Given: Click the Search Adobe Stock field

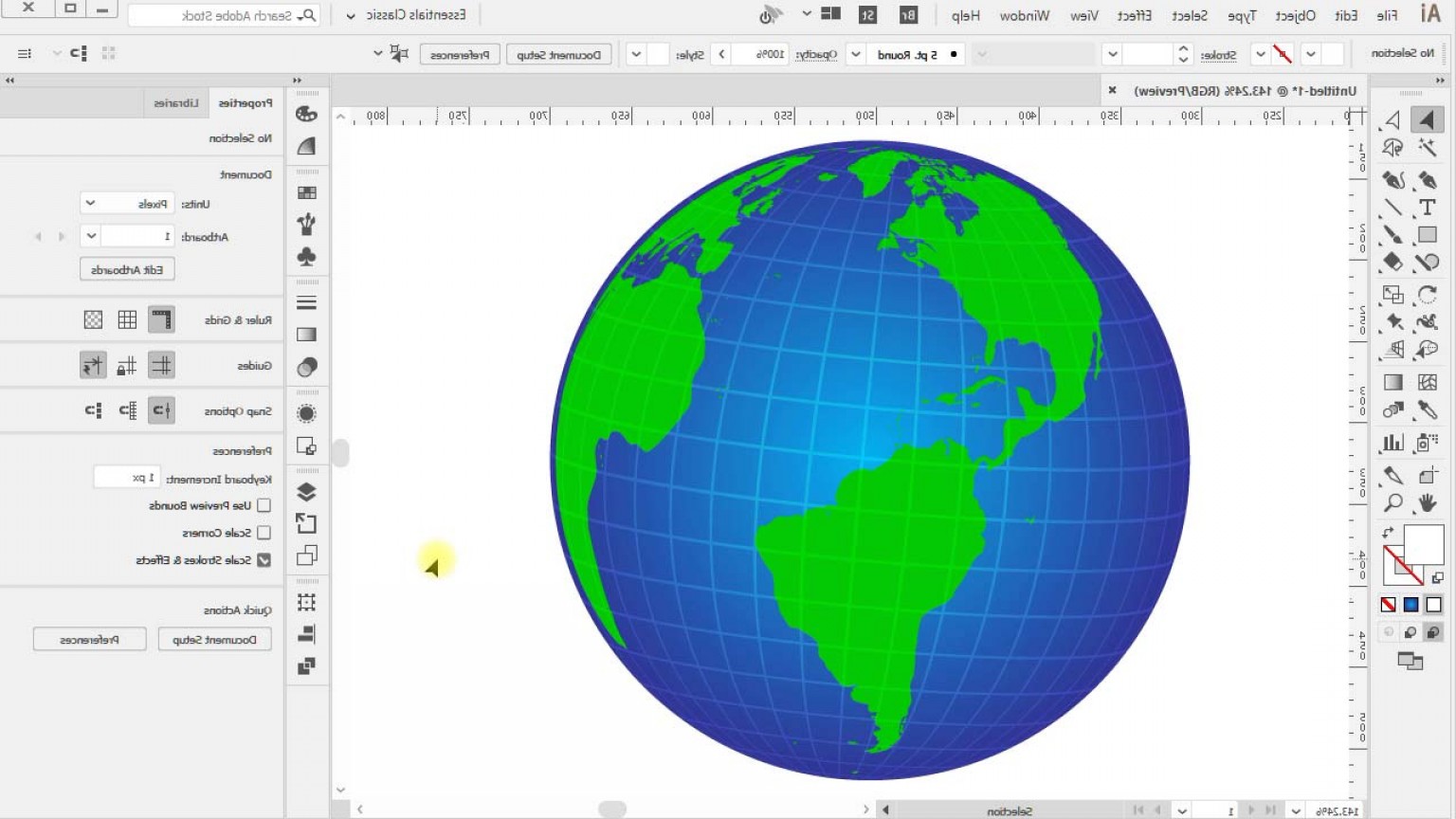Looking at the screenshot, I should (224, 15).
